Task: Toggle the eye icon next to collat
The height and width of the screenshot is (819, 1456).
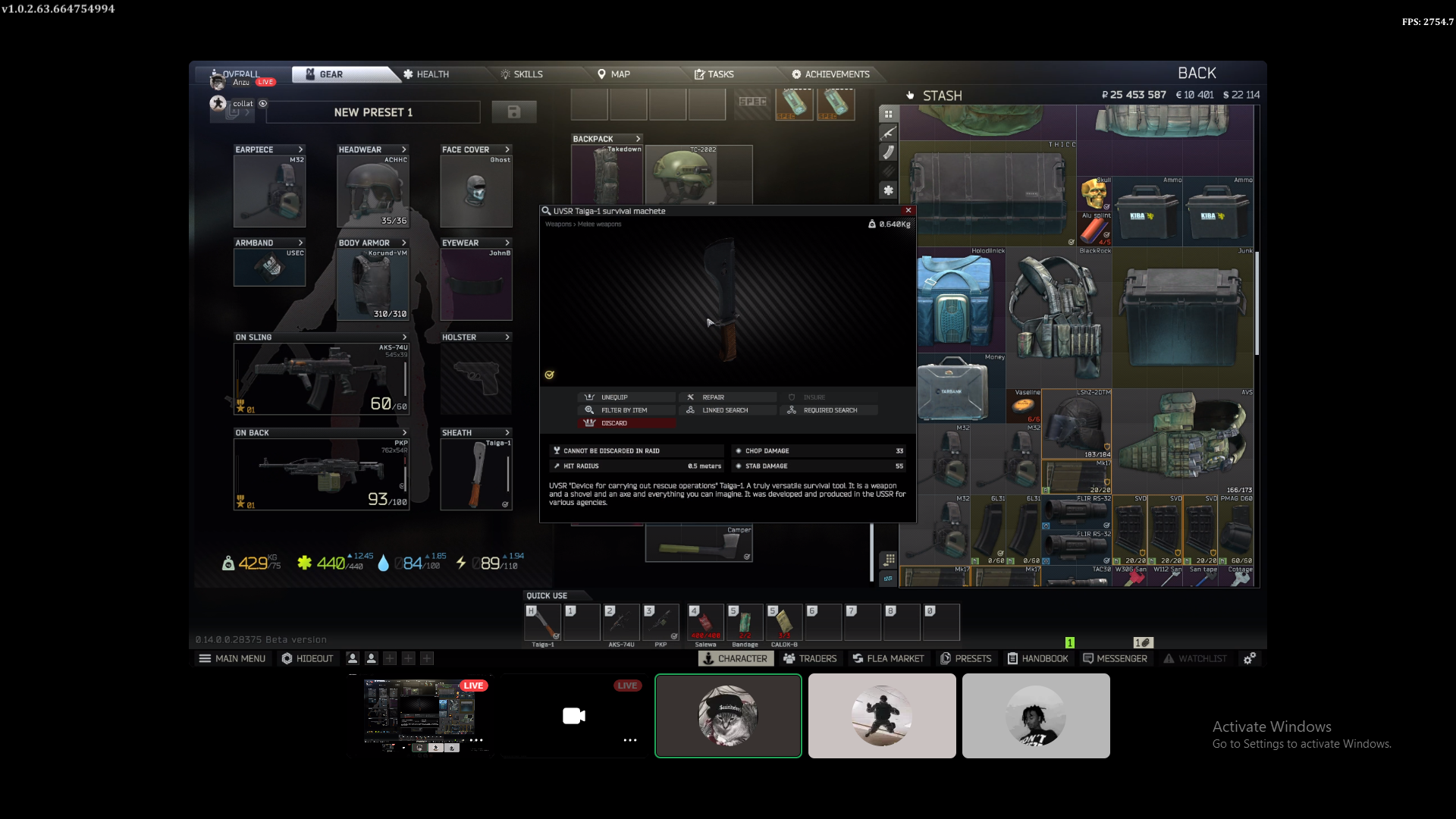Action: [x=263, y=104]
